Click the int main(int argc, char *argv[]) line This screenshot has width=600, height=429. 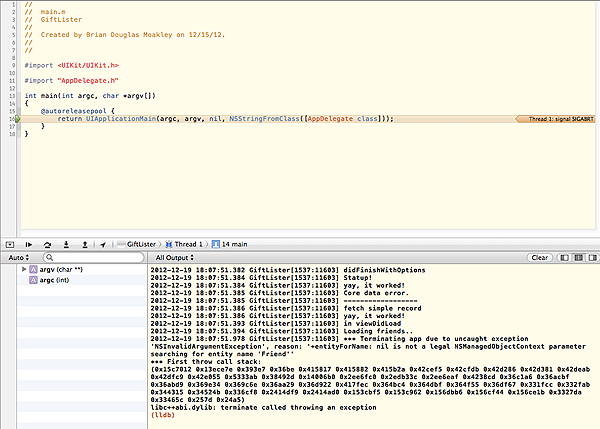pyautogui.click(x=90, y=96)
